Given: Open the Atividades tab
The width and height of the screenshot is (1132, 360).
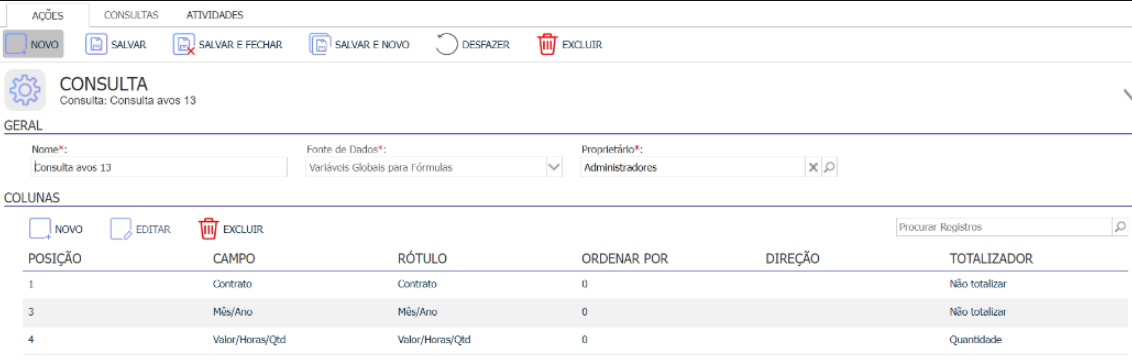Looking at the screenshot, I should 214,14.
